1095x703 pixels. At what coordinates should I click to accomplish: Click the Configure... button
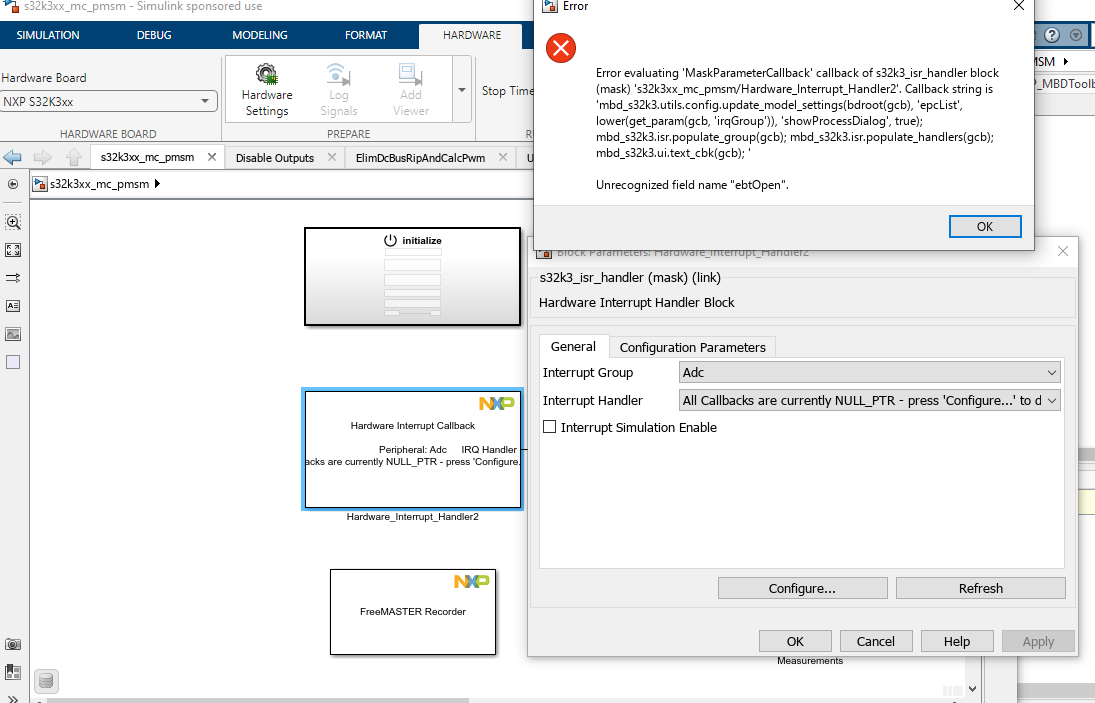click(x=802, y=587)
